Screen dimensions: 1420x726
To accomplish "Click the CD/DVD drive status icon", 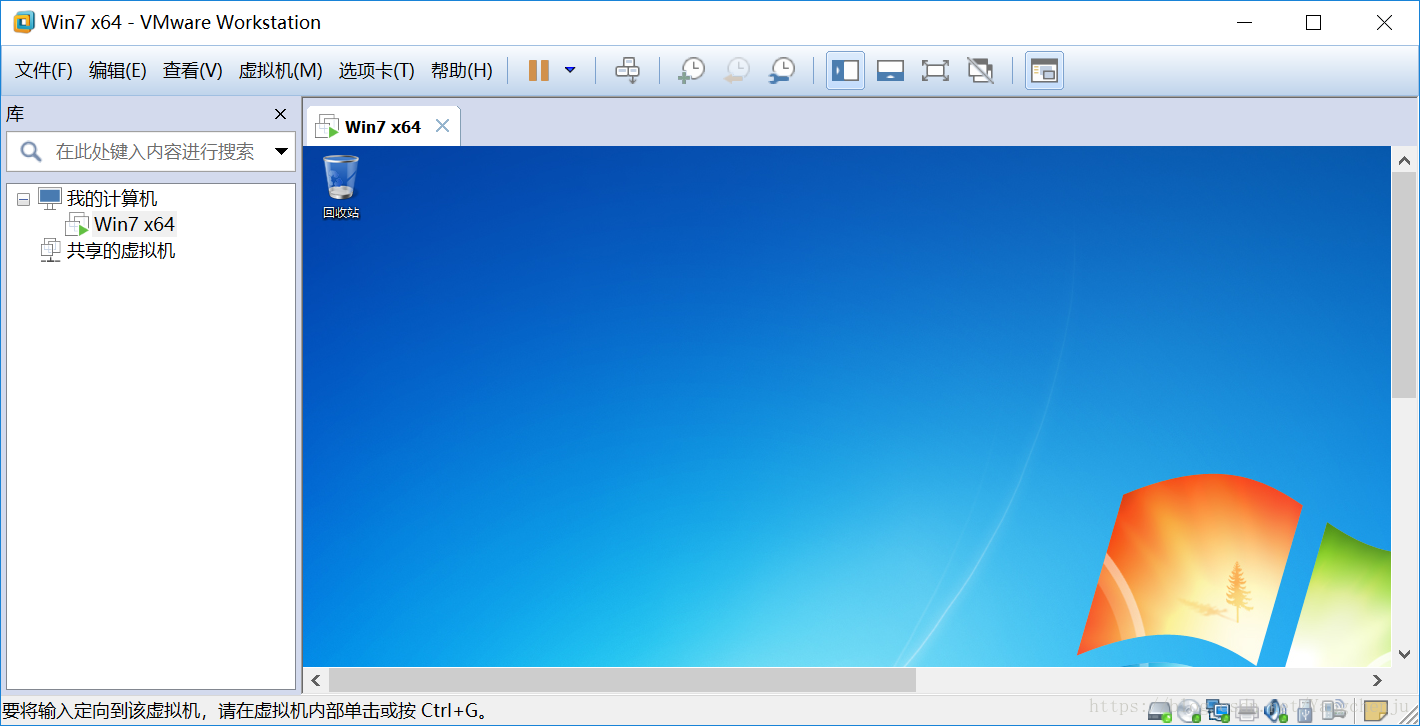I will point(1188,711).
